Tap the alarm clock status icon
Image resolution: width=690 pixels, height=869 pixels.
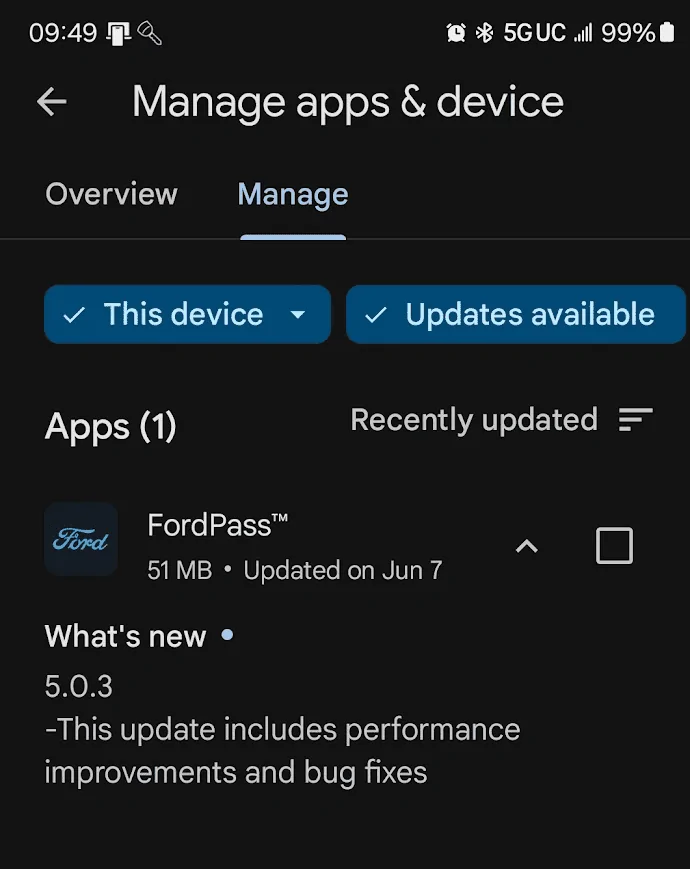coord(456,33)
